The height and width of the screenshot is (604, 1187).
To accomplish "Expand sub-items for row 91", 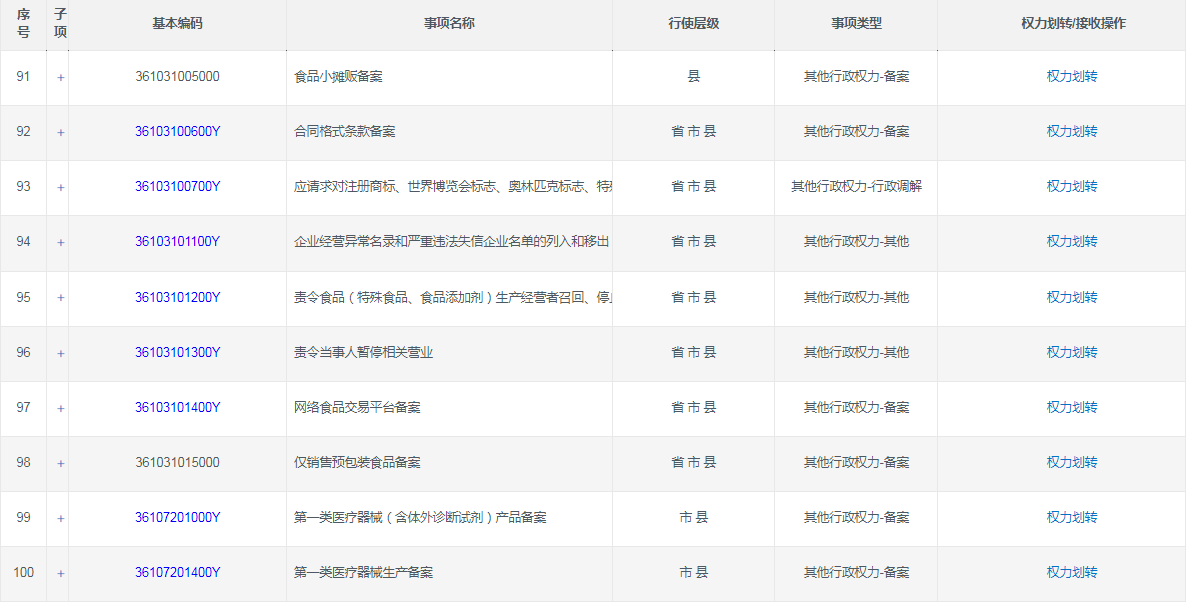I will click(60, 77).
